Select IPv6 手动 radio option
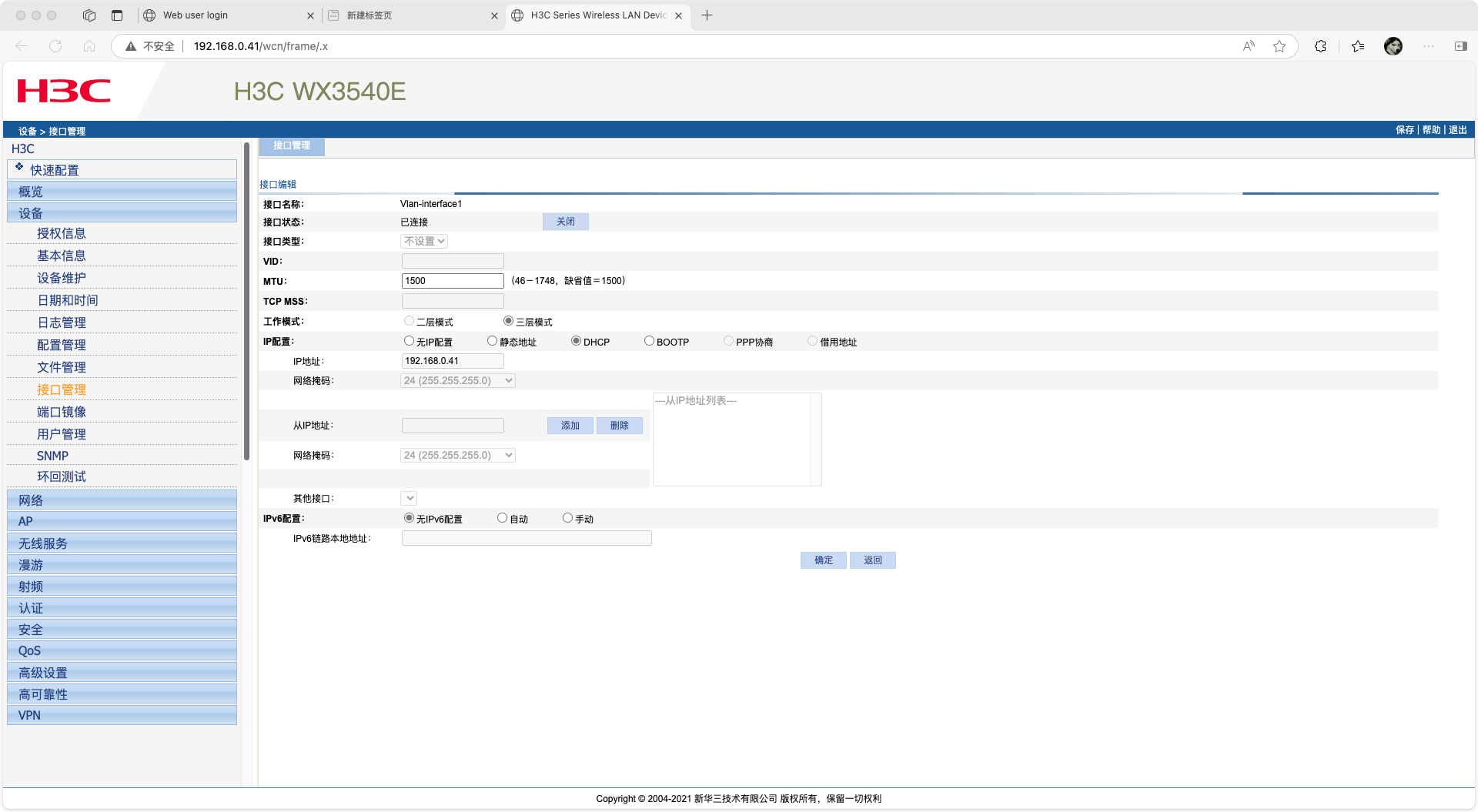 (x=567, y=518)
